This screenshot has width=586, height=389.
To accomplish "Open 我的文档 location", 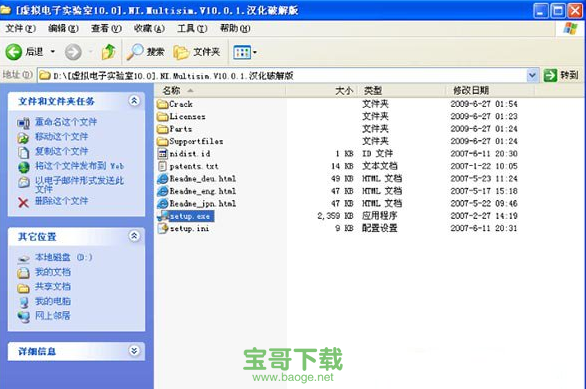I will pos(53,272).
